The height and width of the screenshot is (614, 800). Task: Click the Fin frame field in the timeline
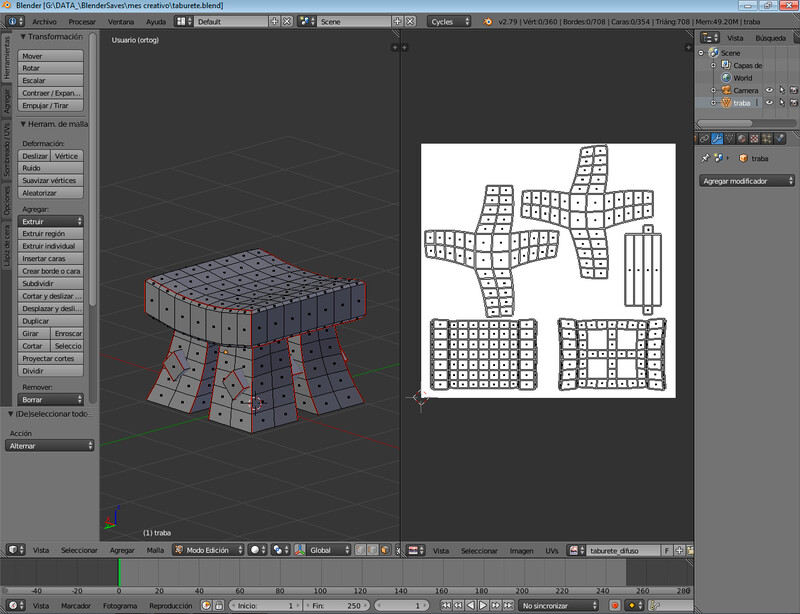point(336,605)
